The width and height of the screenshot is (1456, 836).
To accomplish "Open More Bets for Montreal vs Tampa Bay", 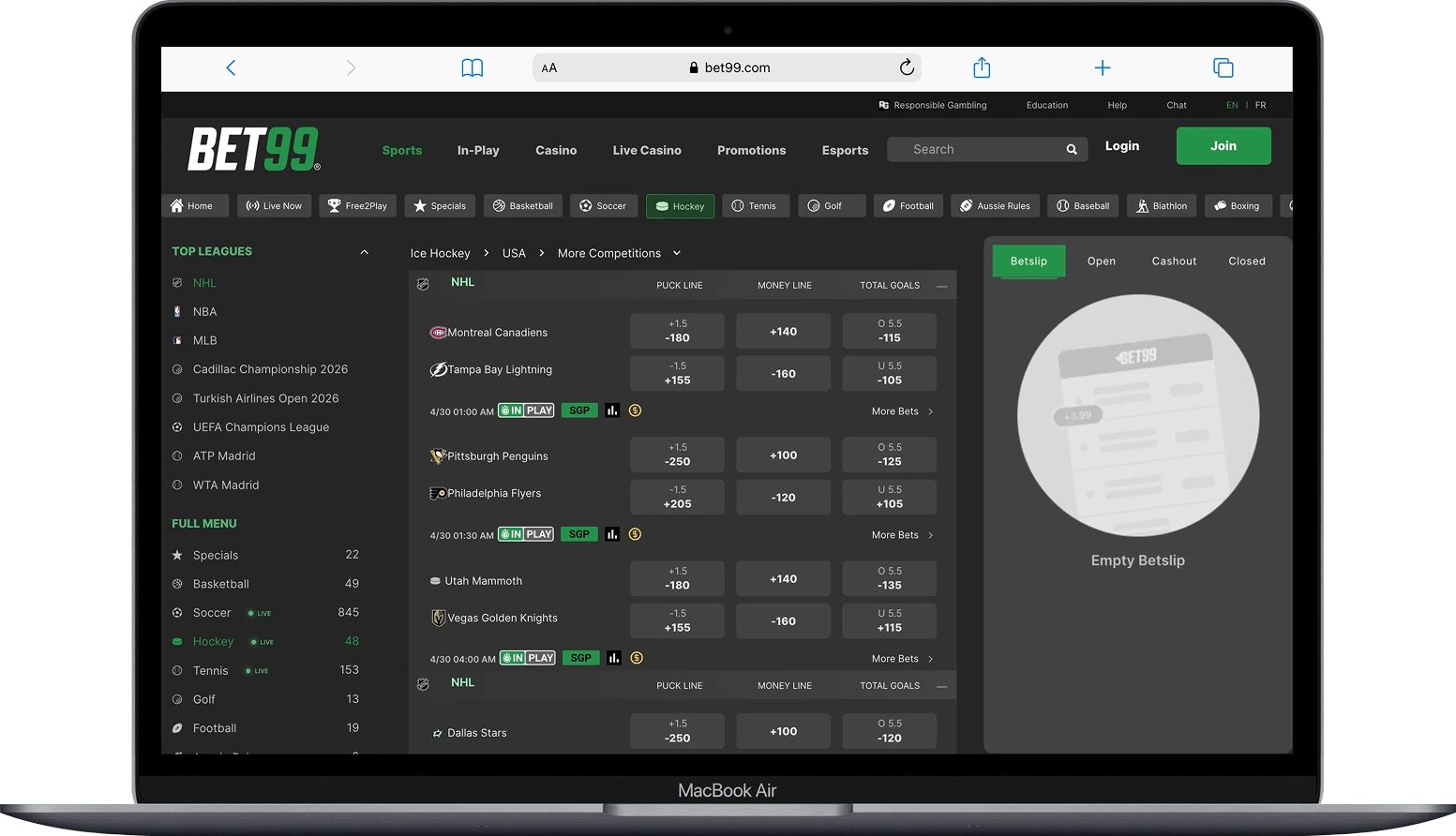I will pos(902,411).
